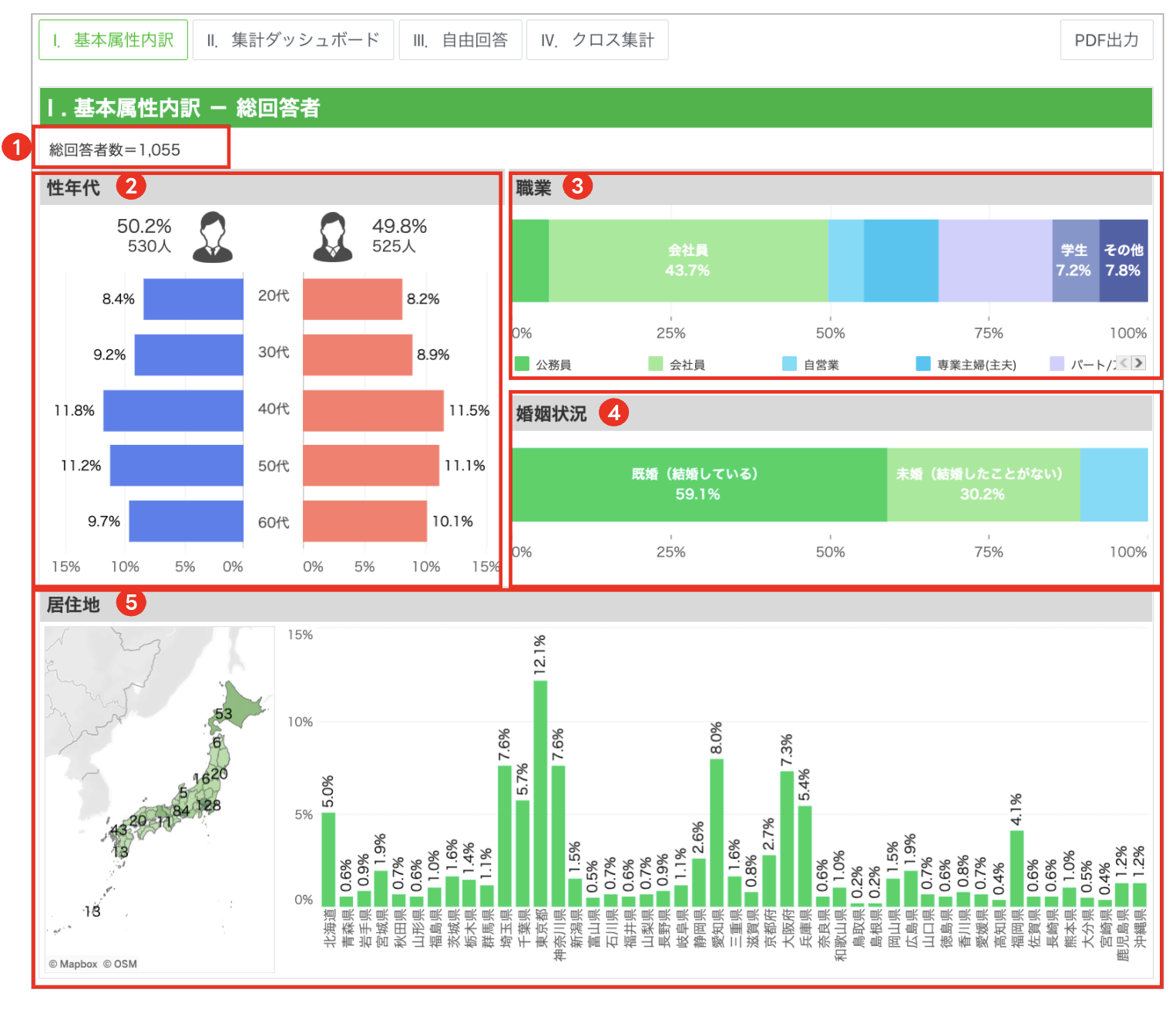This screenshot has width=1176, height=1010.
Task: Click the PDF出力 button
Action: [1107, 40]
